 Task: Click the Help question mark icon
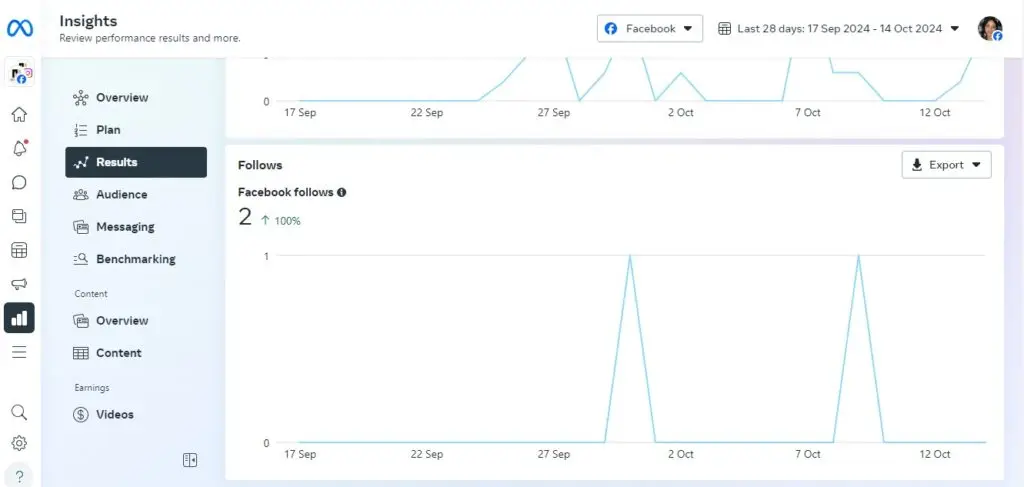[19, 476]
